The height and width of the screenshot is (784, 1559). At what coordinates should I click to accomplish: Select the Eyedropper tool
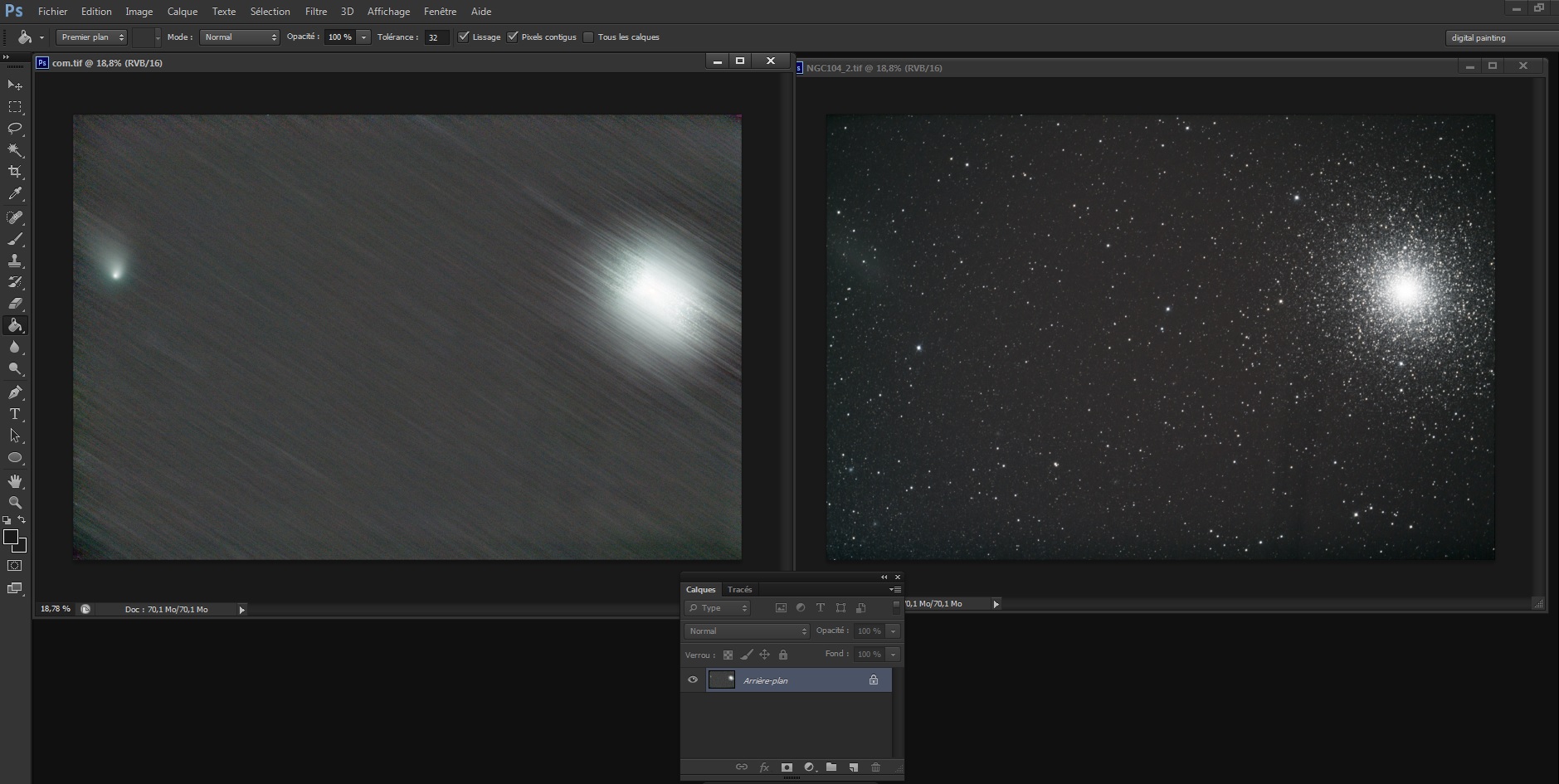(15, 193)
